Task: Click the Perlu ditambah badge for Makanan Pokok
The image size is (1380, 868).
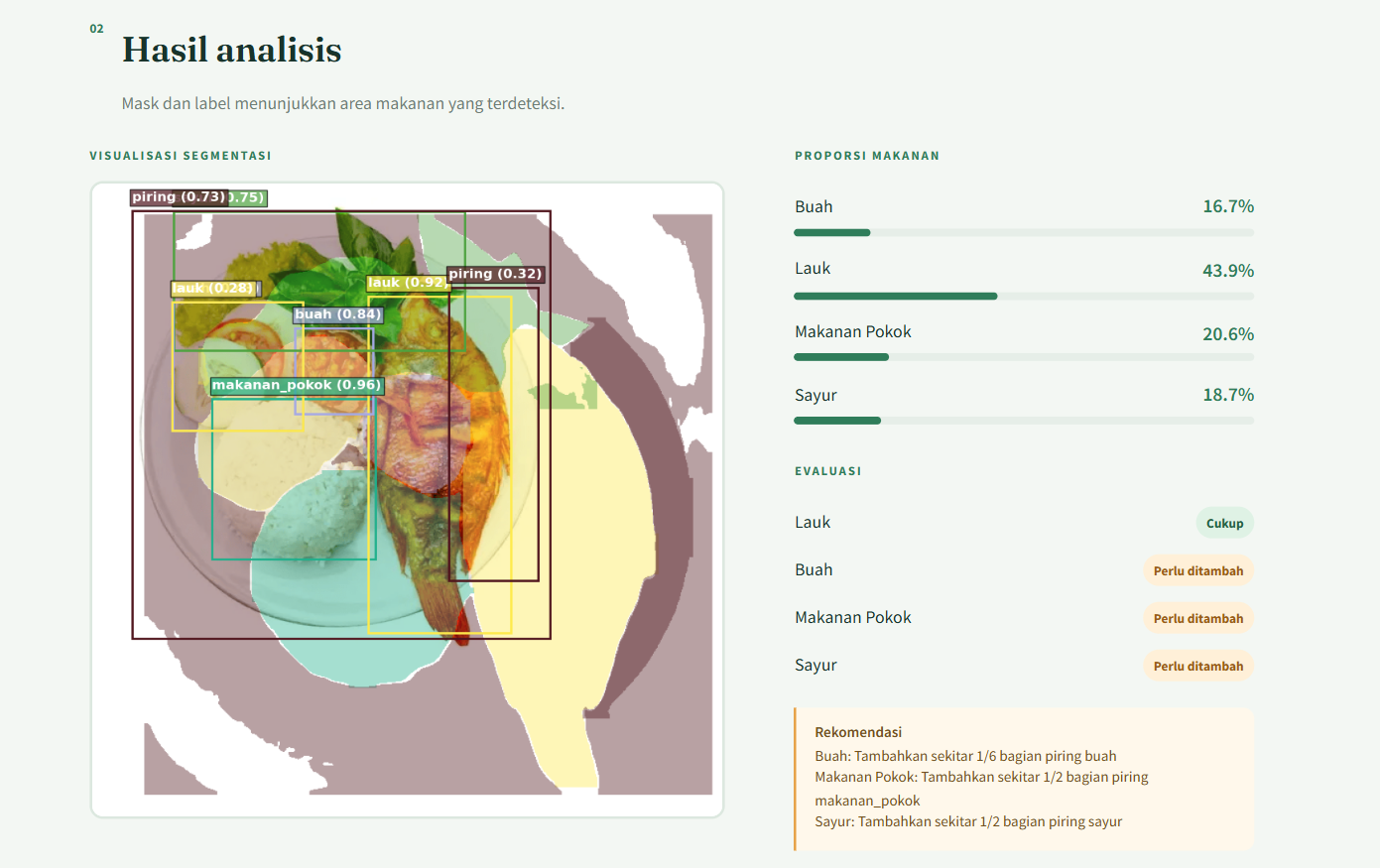Action: click(x=1198, y=618)
